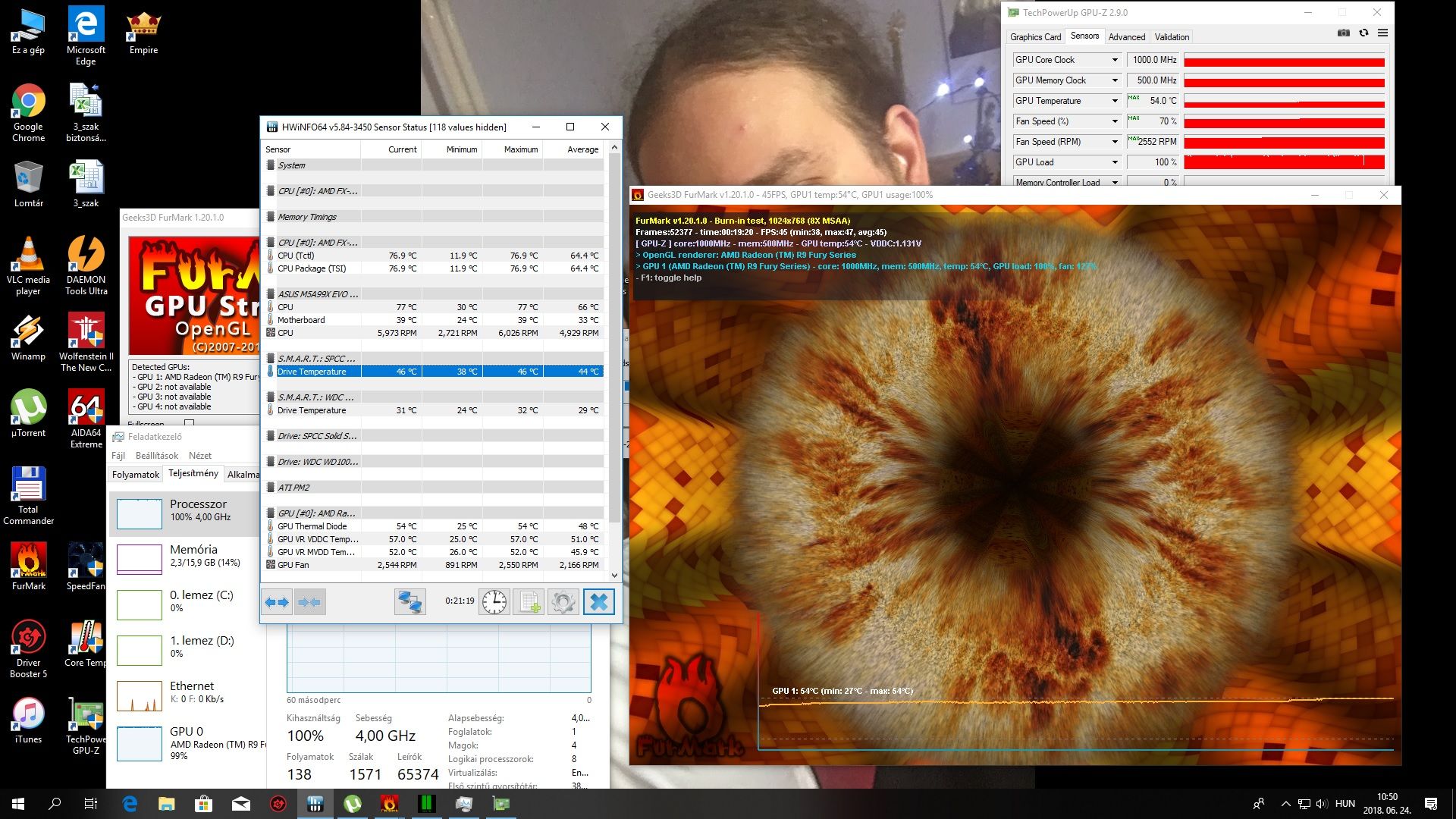
Task: Click the GPU-Z refresh icon
Action: click(1363, 33)
